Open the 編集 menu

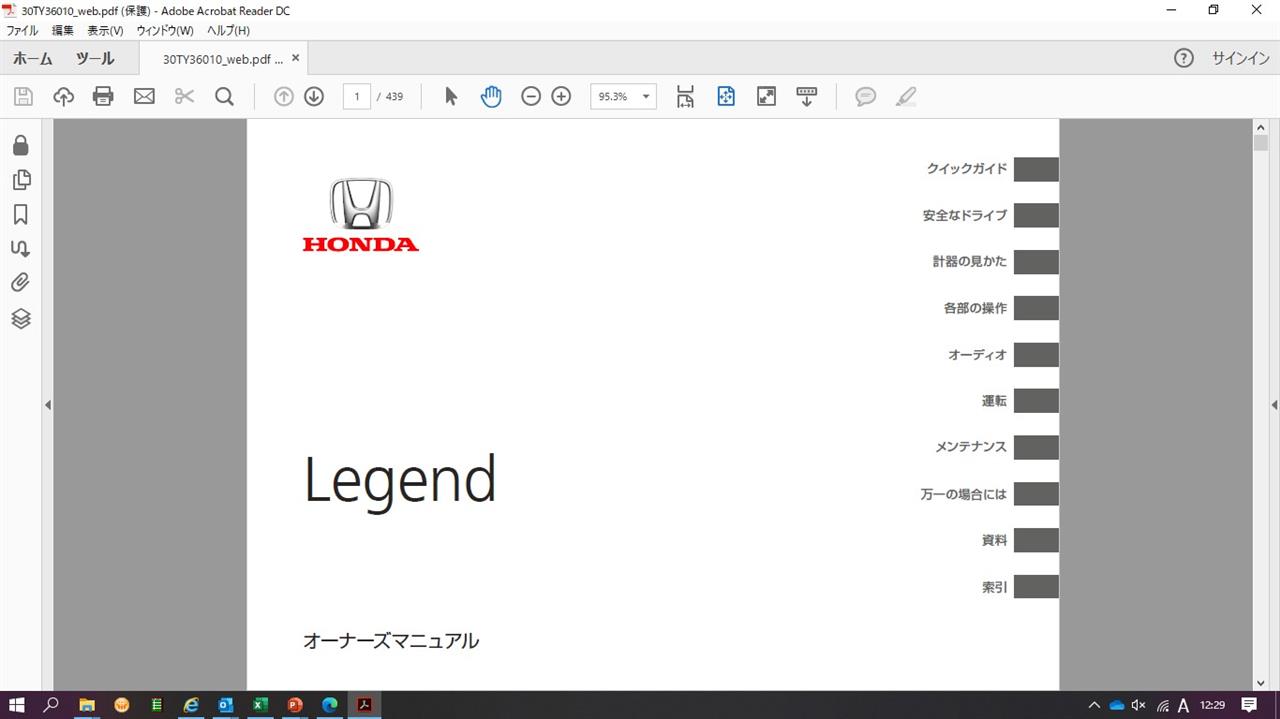click(x=63, y=31)
